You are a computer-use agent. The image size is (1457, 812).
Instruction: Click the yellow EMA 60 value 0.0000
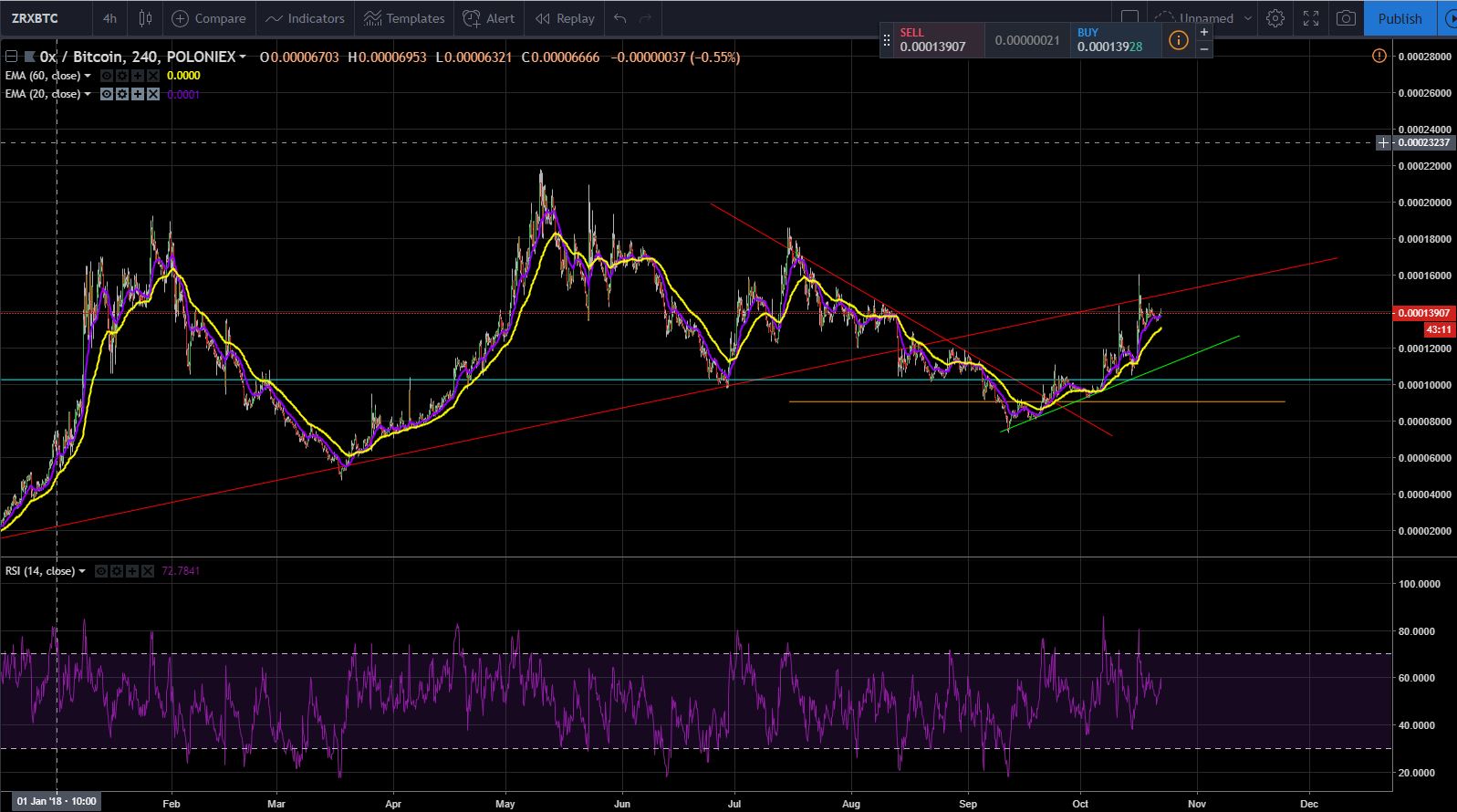(183, 76)
